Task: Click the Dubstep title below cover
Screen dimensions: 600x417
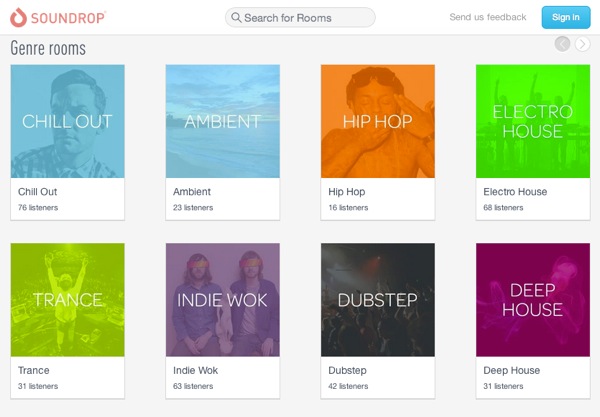Action: pos(349,370)
